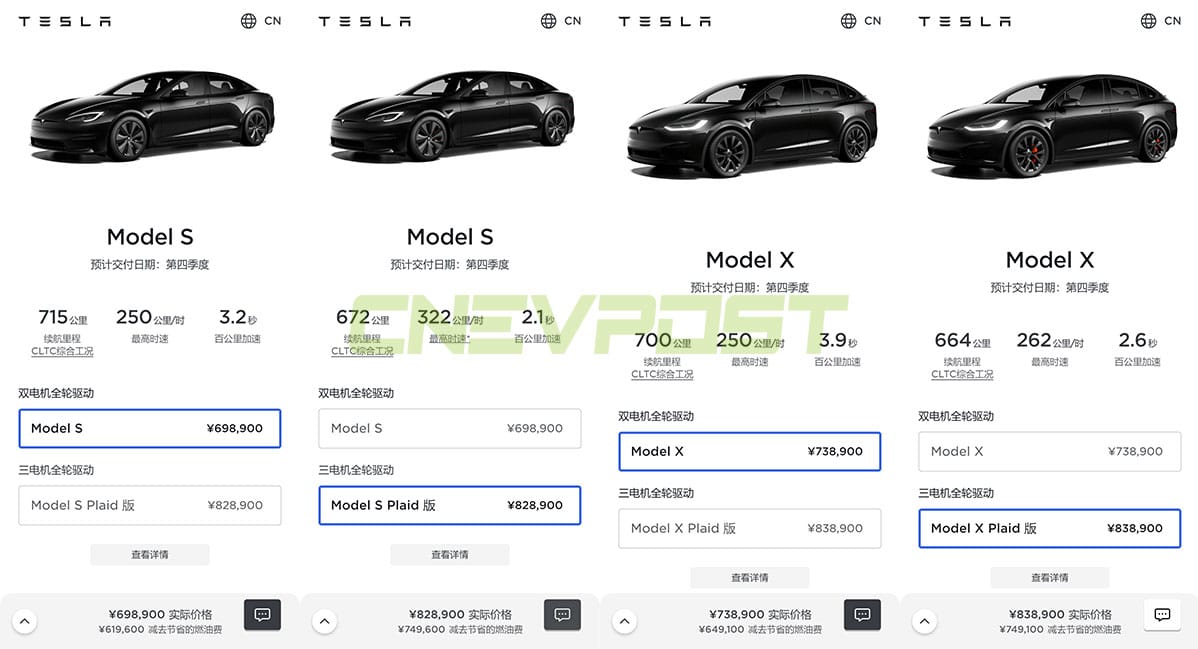Expand the bottom price summary for Model X
Viewport: 1198px width, 649px height.
click(624, 620)
